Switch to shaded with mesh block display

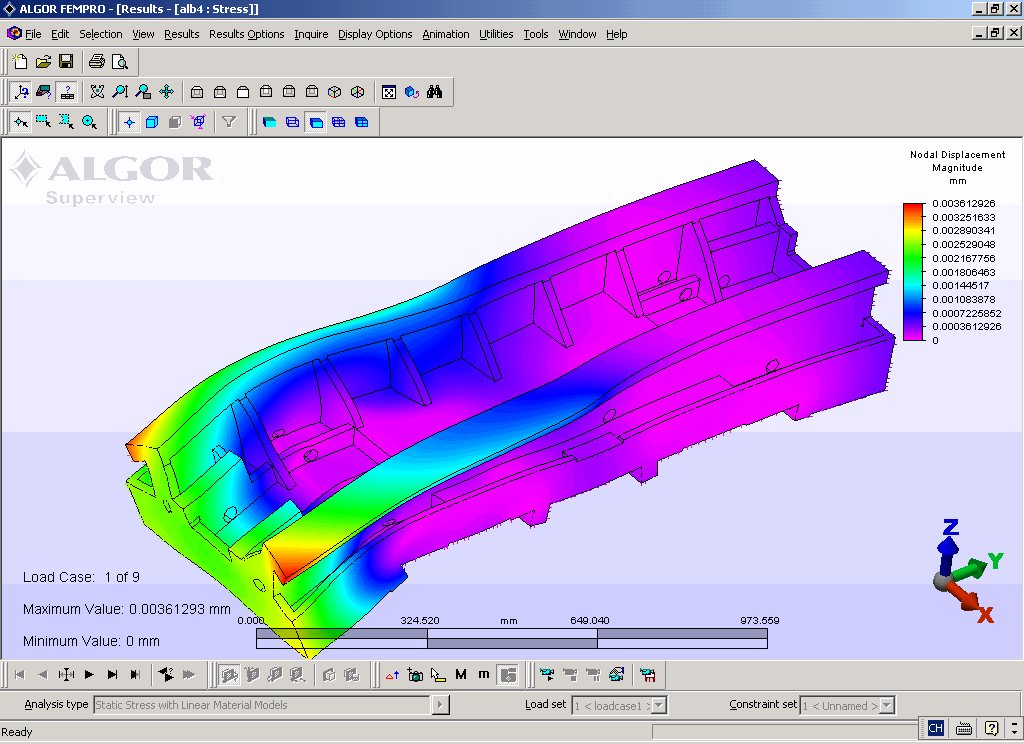(361, 122)
